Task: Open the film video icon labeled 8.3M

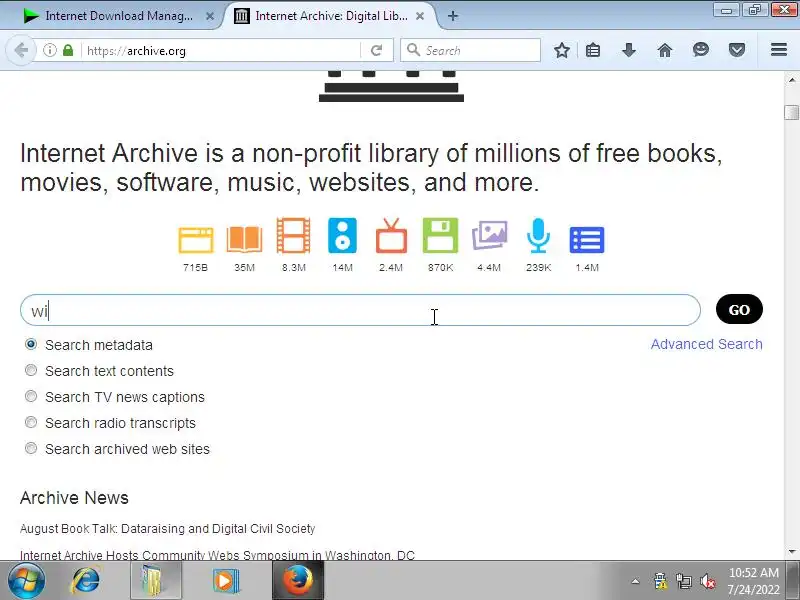Action: pyautogui.click(x=293, y=235)
